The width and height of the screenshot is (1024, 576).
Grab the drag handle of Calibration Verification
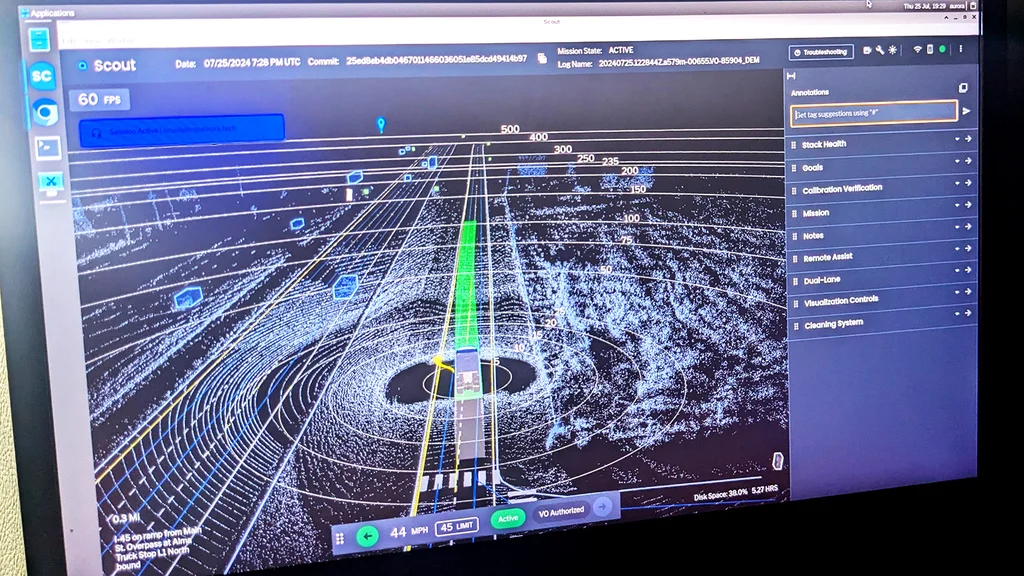794,191
